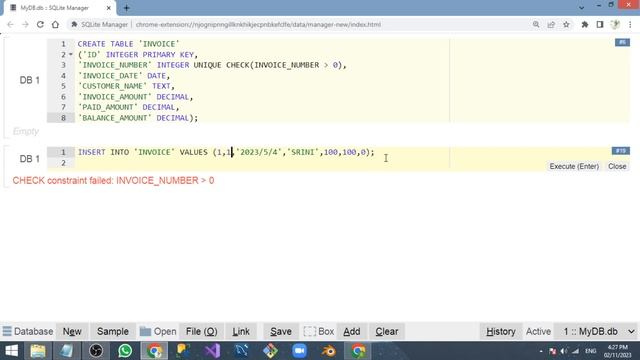
Task: Click the Box label with dashed icon
Action: pos(319,331)
